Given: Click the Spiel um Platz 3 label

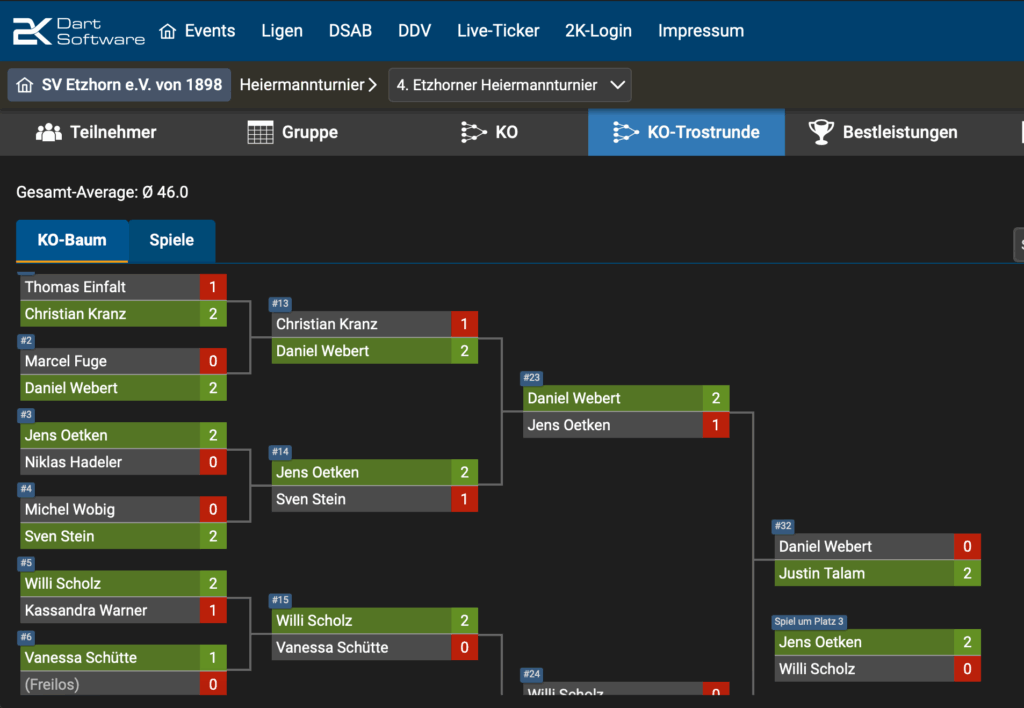Looking at the screenshot, I should (x=810, y=622).
